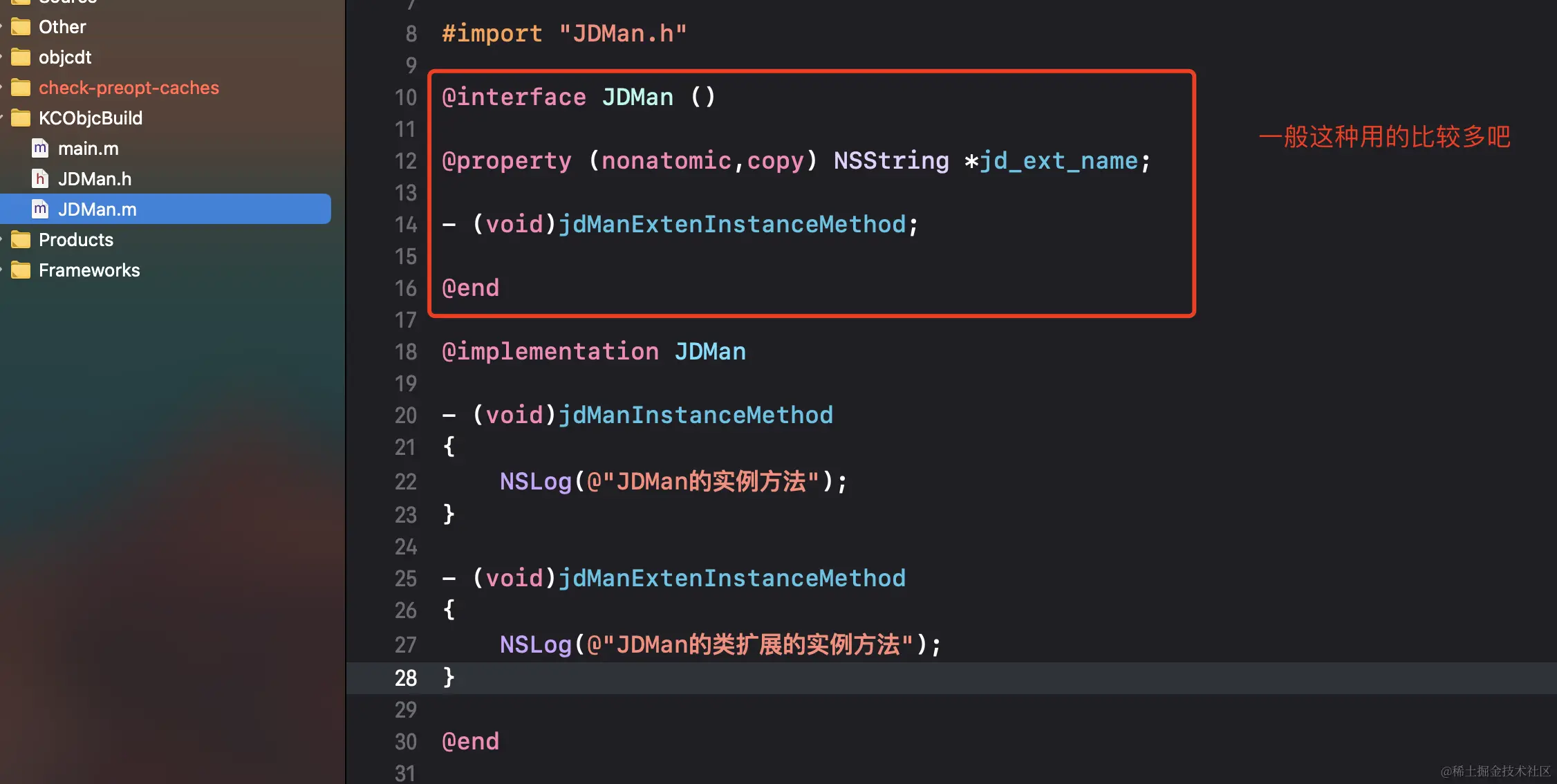1557x784 pixels.
Task: Click the Products folder icon
Action: (20, 239)
